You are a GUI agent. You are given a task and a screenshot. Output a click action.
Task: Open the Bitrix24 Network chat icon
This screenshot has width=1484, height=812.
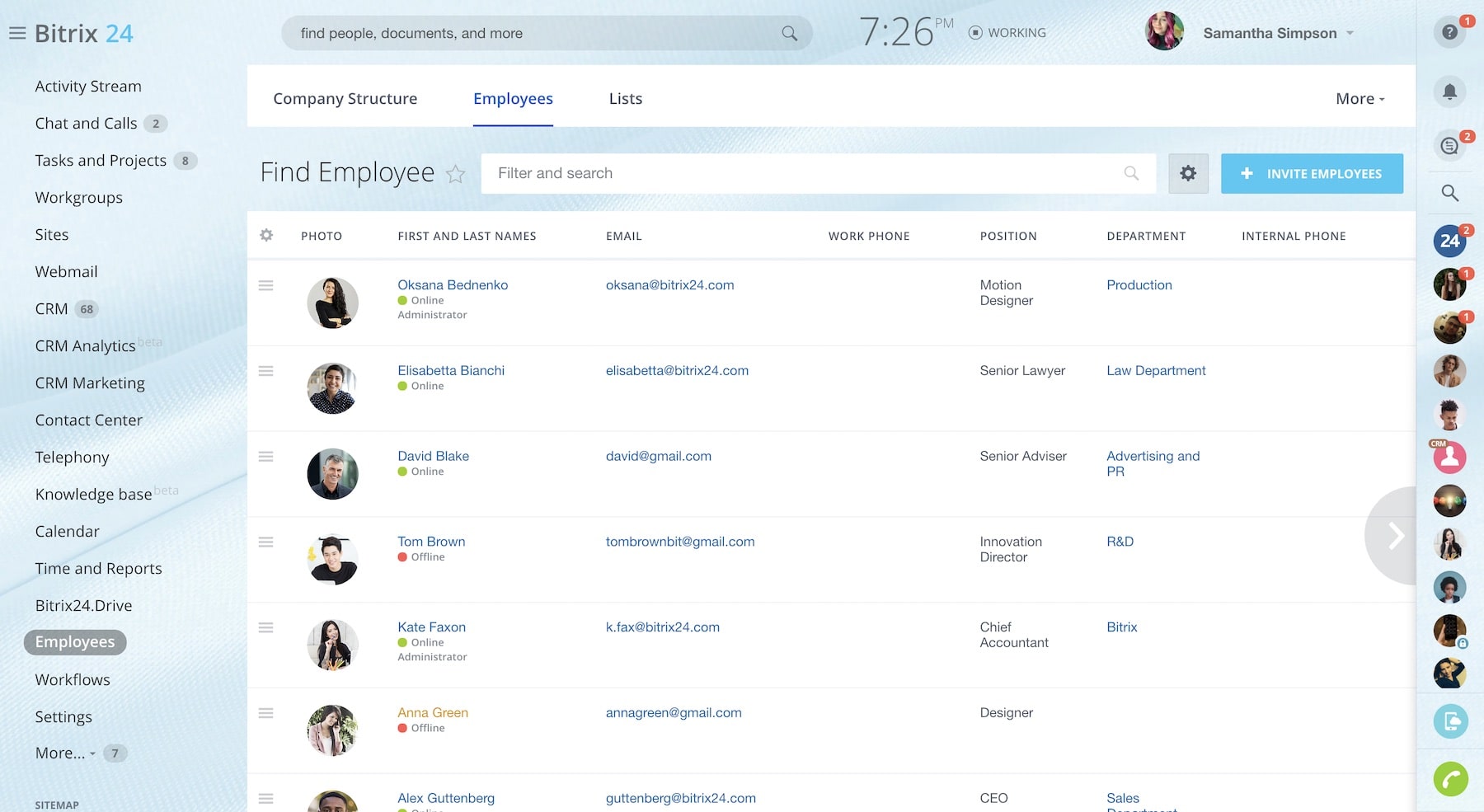point(1449,241)
